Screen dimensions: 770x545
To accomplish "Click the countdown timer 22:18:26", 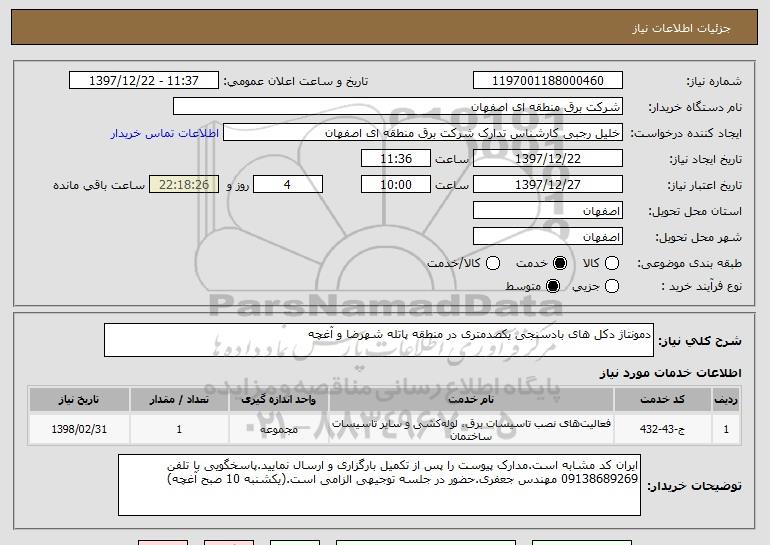I will [184, 185].
